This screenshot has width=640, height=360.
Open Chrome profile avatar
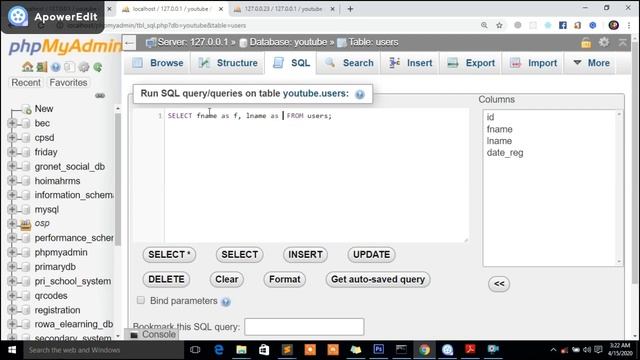click(x=613, y=25)
